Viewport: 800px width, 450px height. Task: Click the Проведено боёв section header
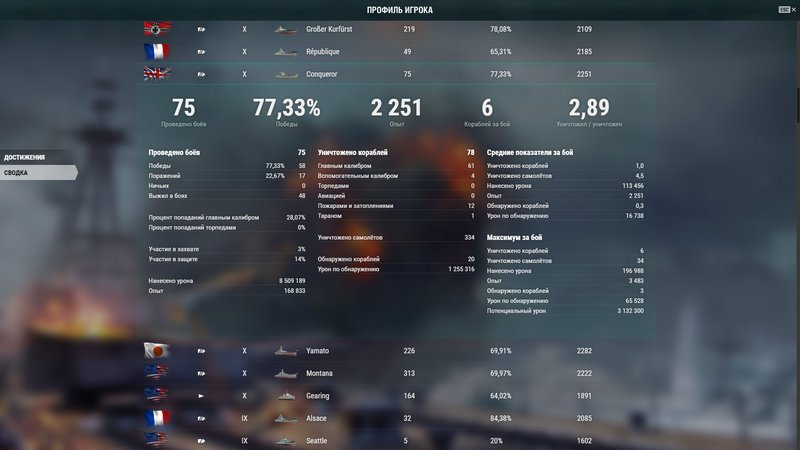pyautogui.click(x=174, y=152)
